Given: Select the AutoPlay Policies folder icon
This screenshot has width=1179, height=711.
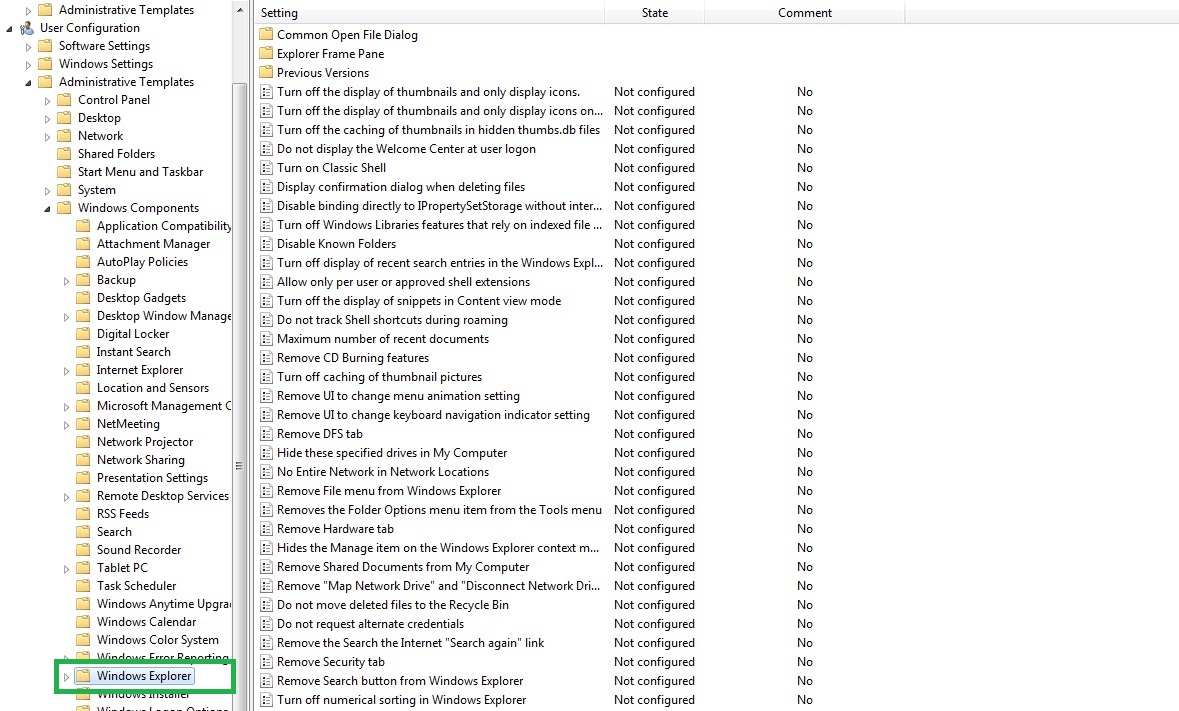Looking at the screenshot, I should click(x=83, y=261).
